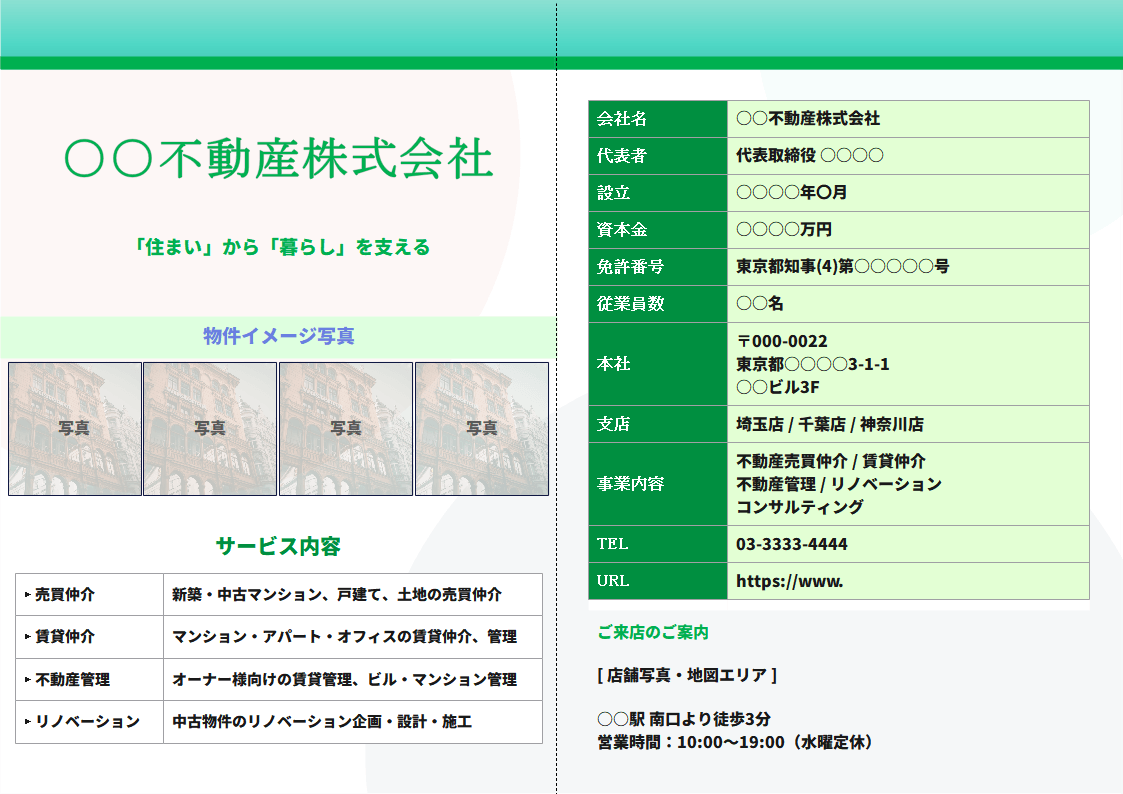Select the second 写真 property image
The width and height of the screenshot is (1123, 794).
[x=210, y=428]
